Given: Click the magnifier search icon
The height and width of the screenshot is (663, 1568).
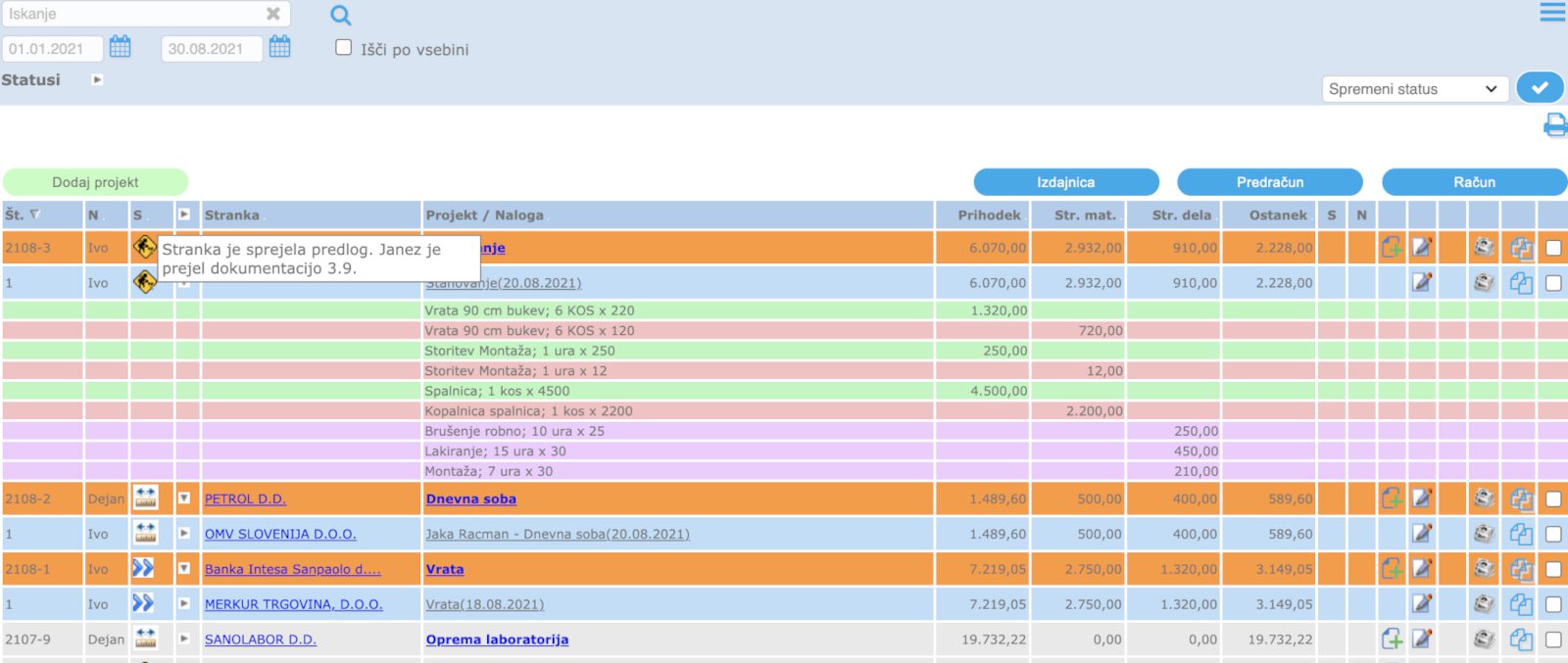Looking at the screenshot, I should click(x=340, y=16).
